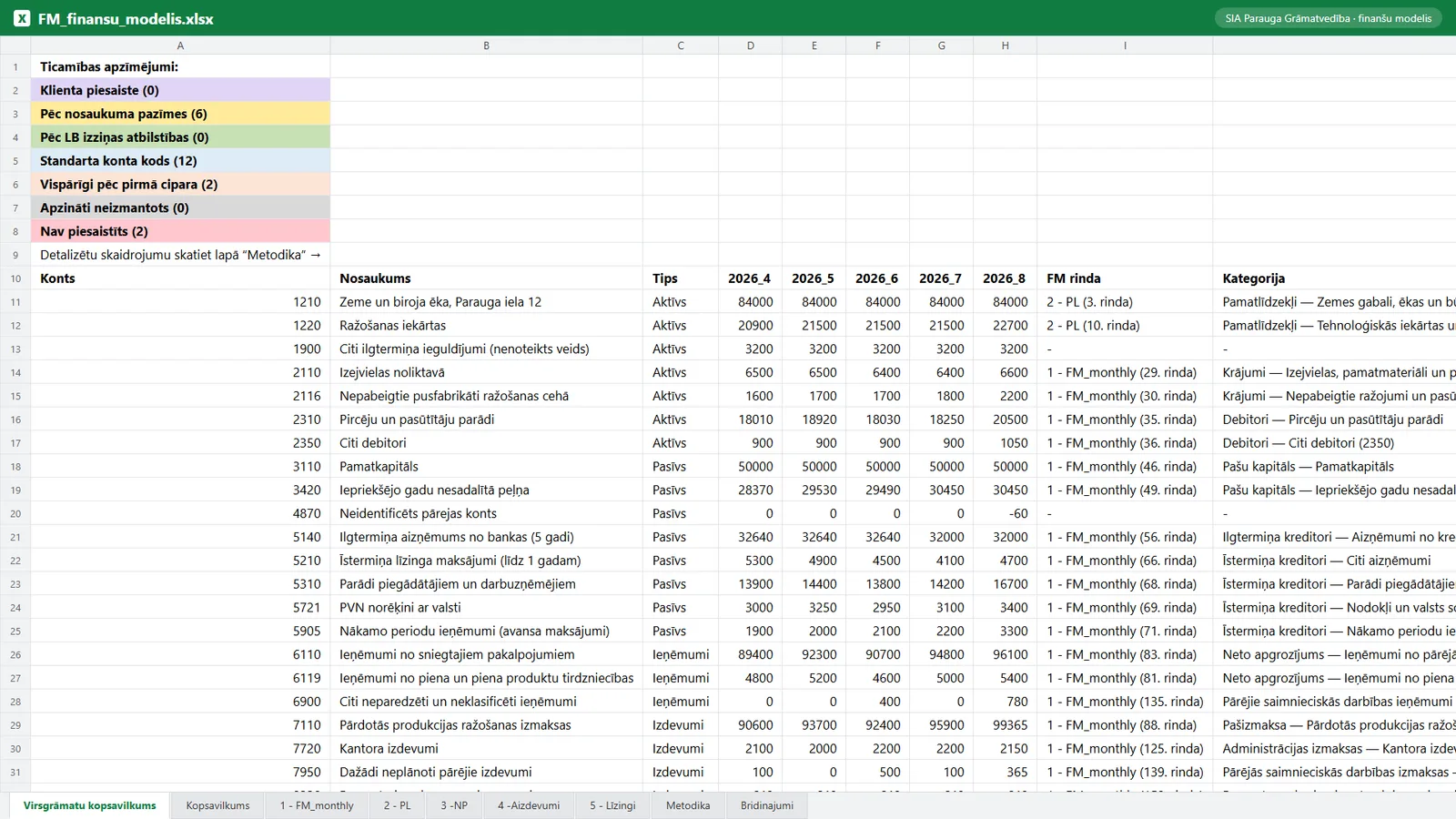Click the 'PVN norēķini ar valsti' cell

[487, 608]
